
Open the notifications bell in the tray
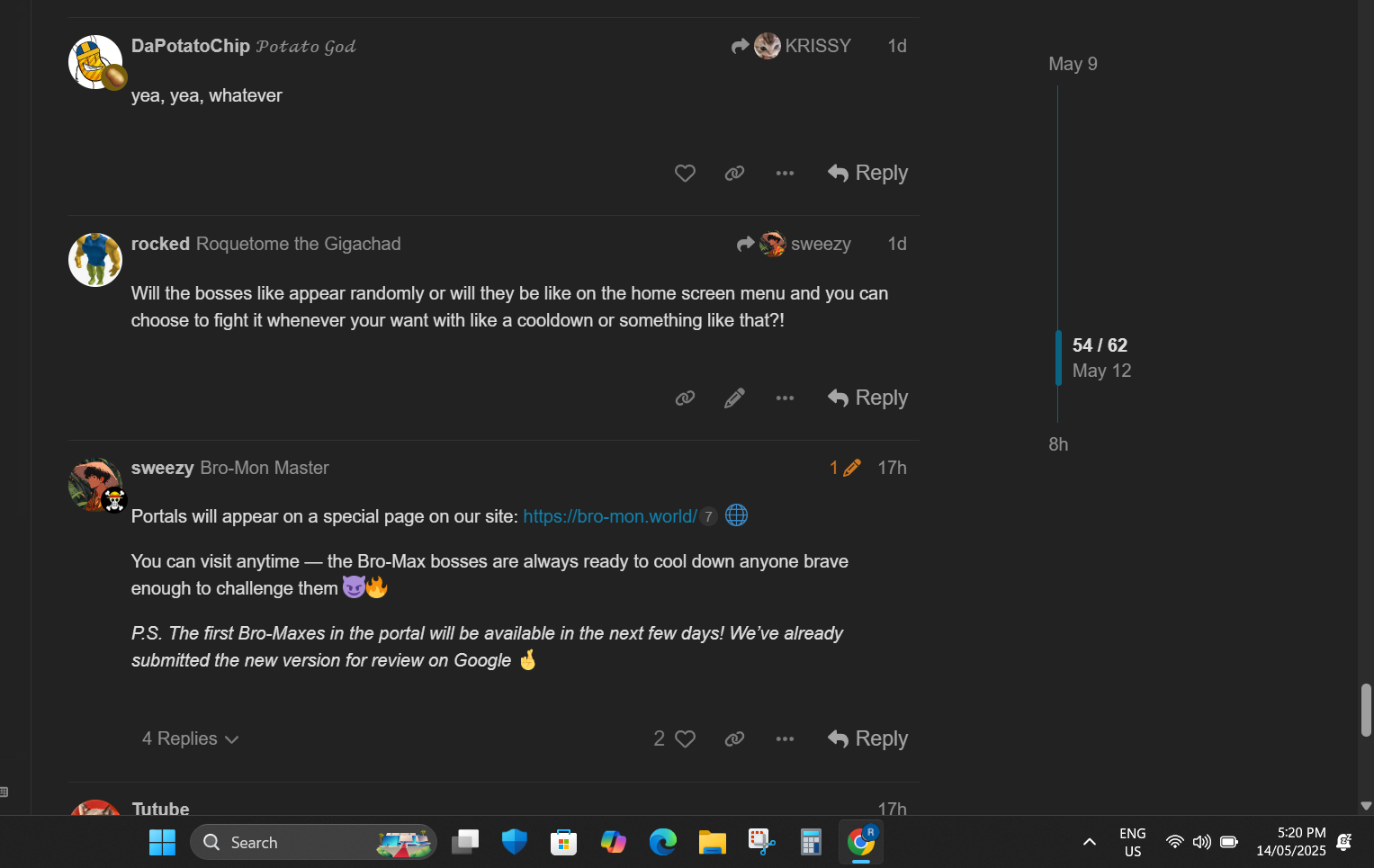(x=1344, y=843)
